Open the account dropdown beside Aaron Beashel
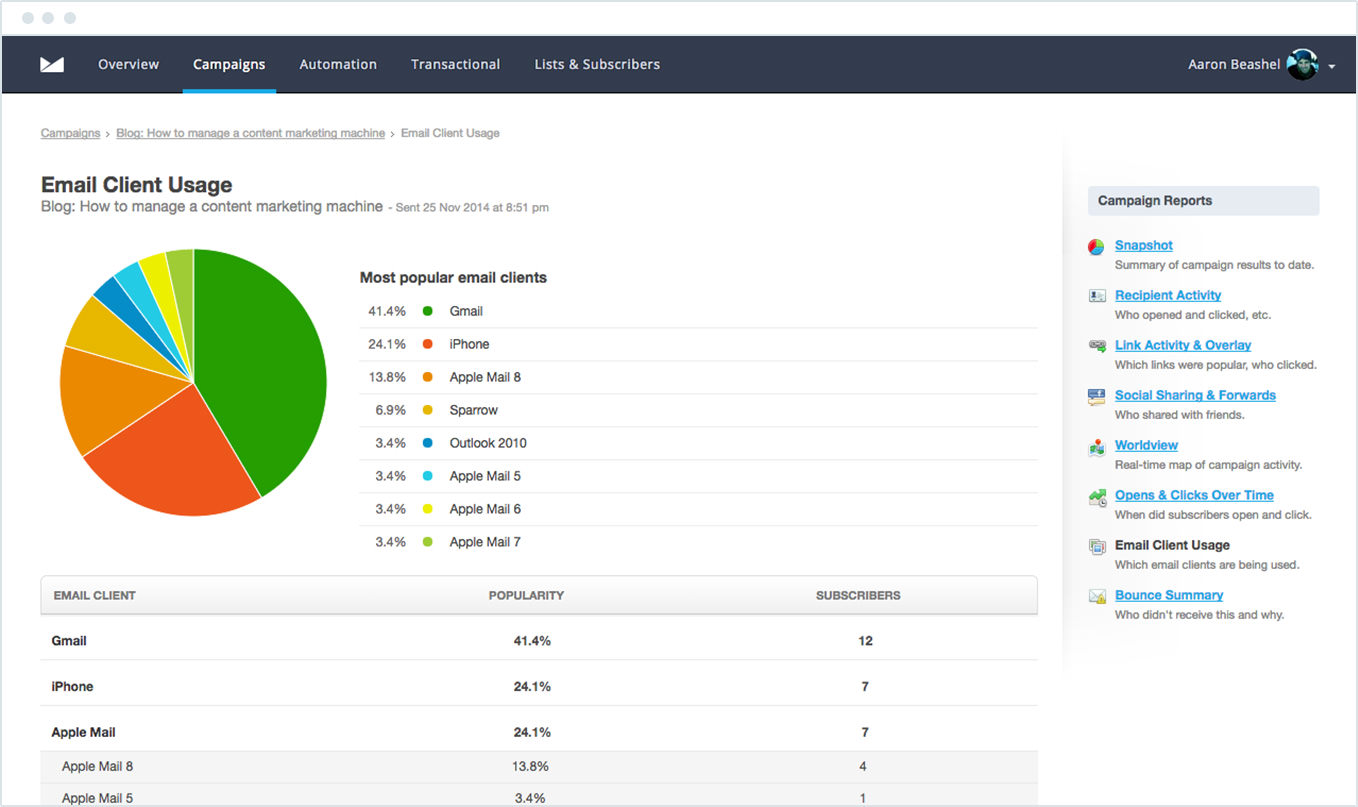The height and width of the screenshot is (807, 1358). coord(1331,66)
